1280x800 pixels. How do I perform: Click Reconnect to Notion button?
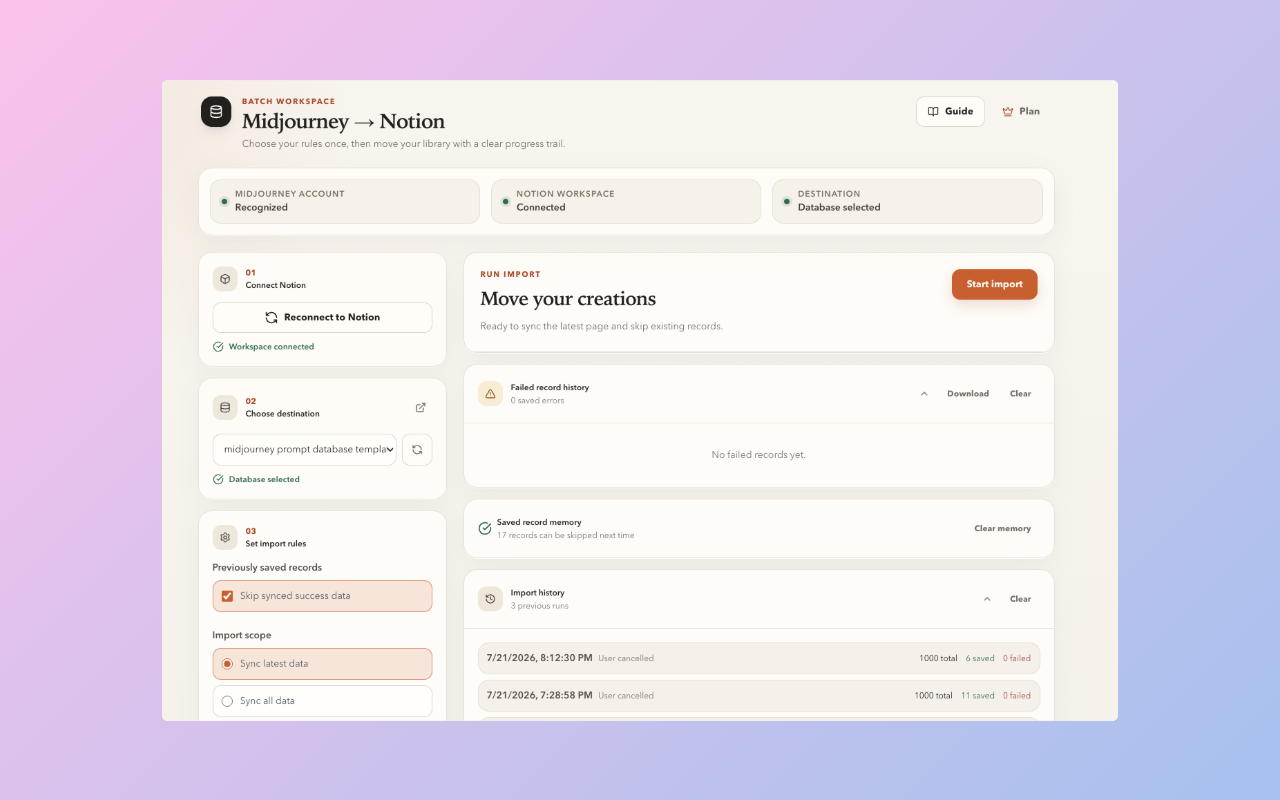pos(322,317)
